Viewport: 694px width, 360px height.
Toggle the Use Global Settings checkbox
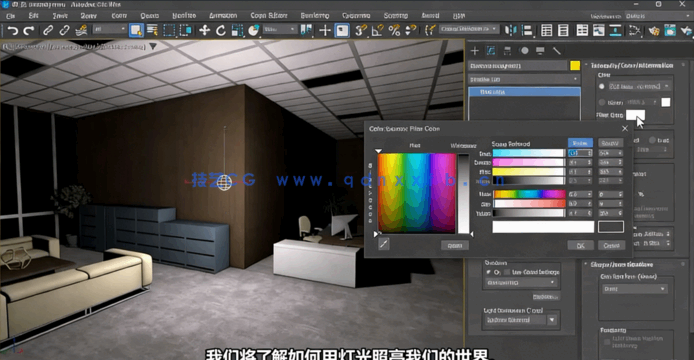click(507, 272)
